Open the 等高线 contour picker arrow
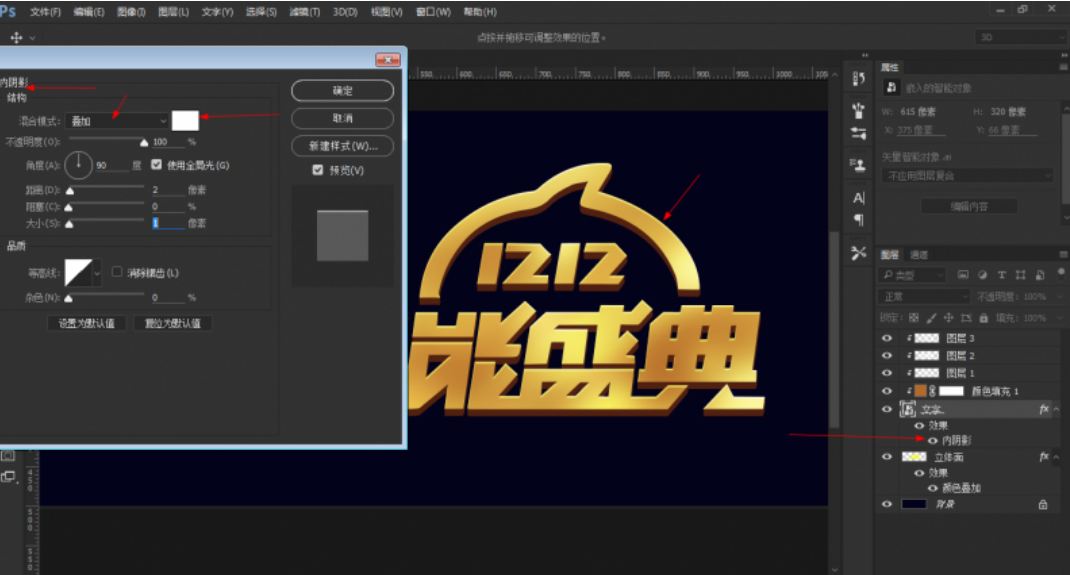 (x=97, y=273)
